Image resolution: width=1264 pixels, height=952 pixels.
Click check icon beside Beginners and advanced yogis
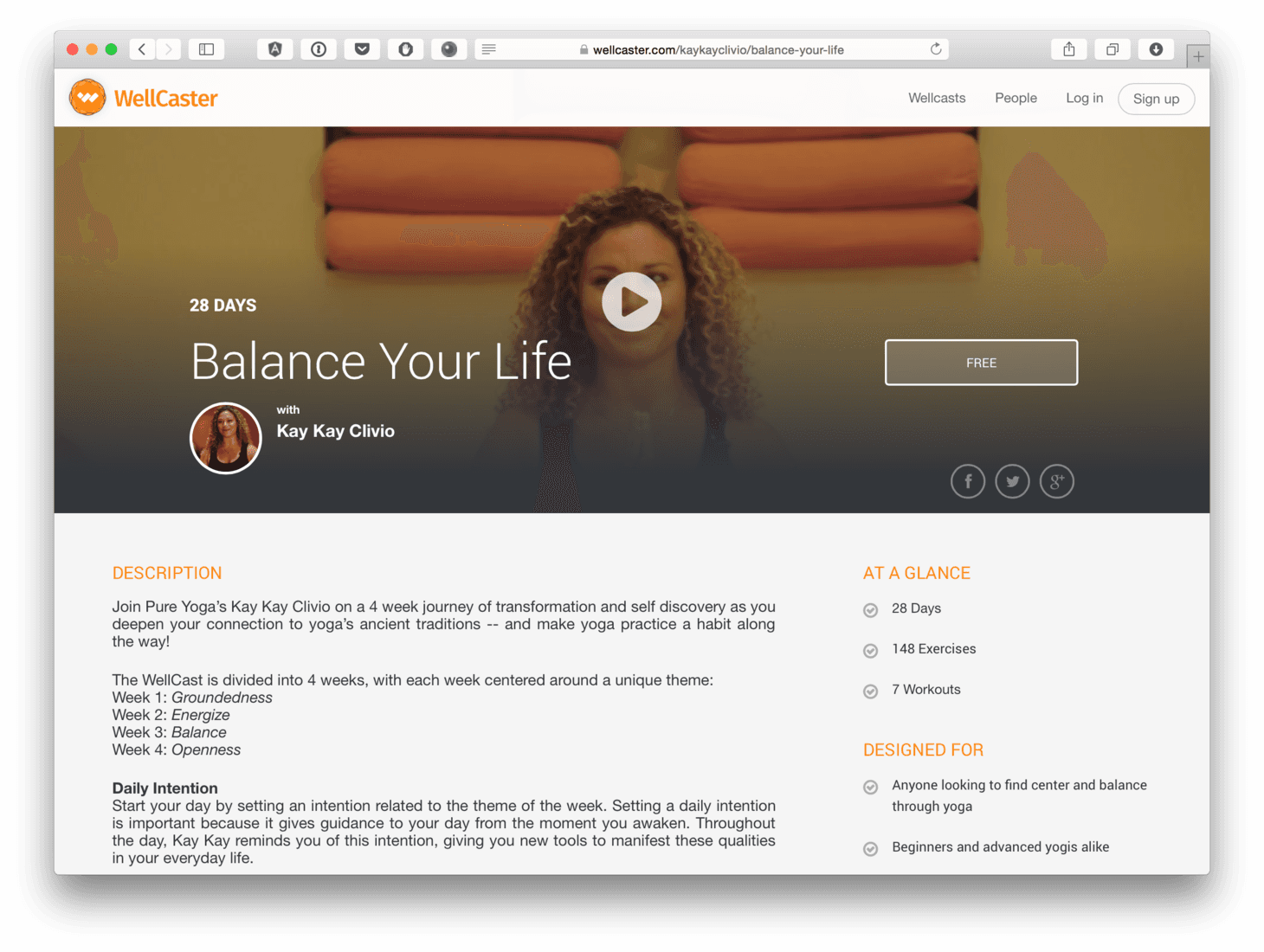871,849
